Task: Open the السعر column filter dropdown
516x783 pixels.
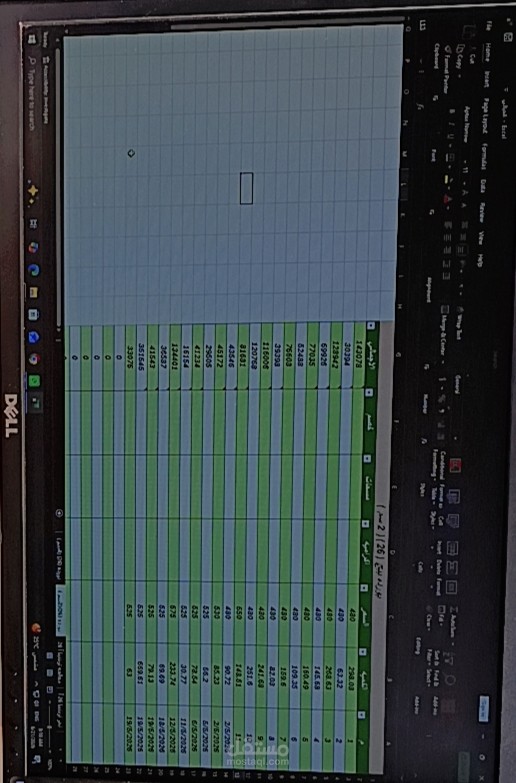Action: click(364, 588)
